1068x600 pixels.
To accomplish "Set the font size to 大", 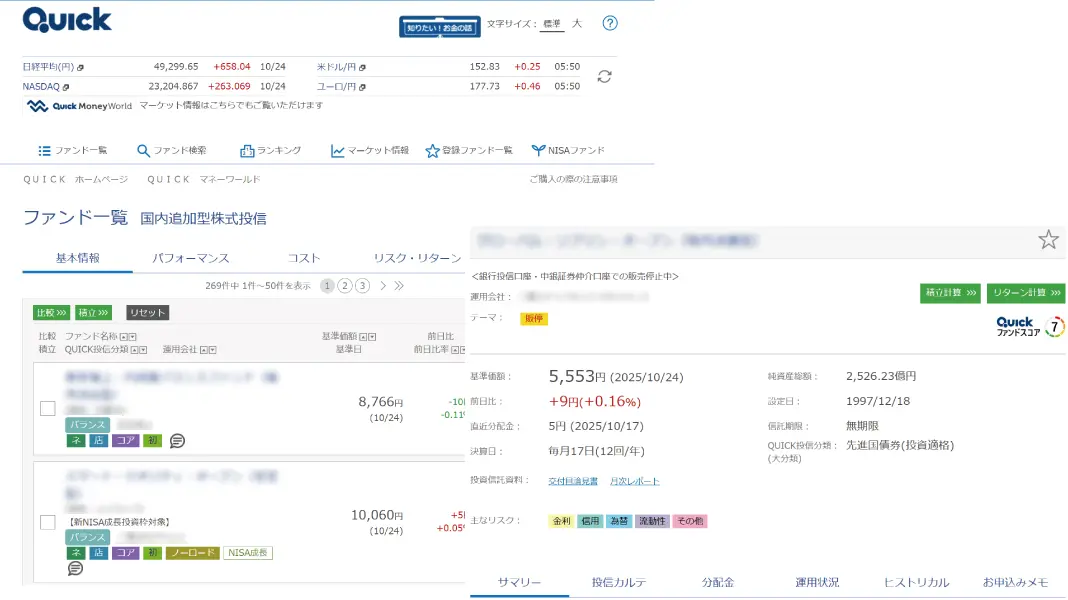I will (x=577, y=24).
